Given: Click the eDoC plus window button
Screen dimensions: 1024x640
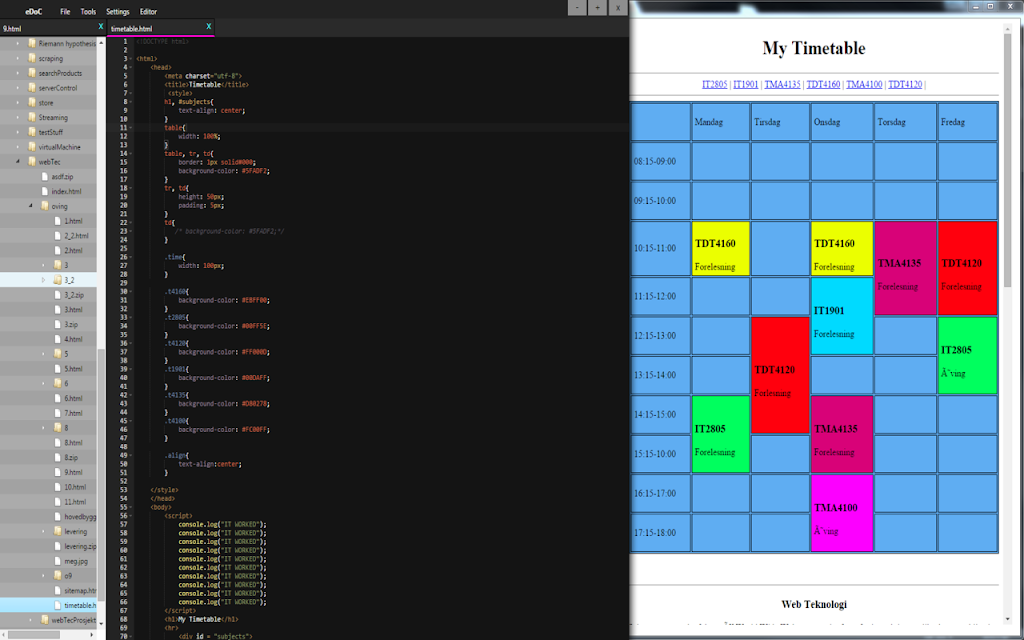Looking at the screenshot, I should click(597, 8).
